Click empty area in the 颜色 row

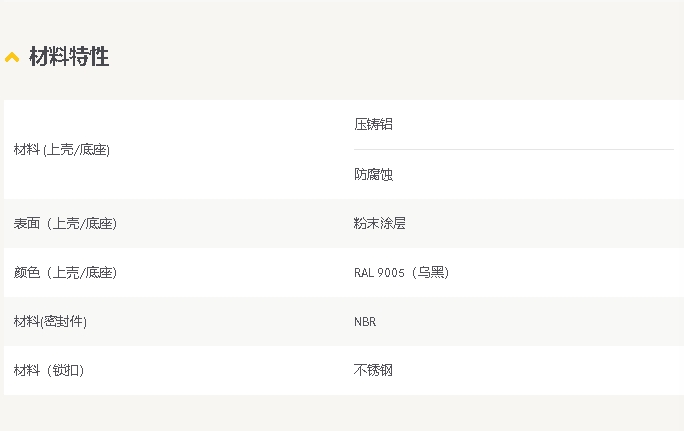[x=567, y=273]
